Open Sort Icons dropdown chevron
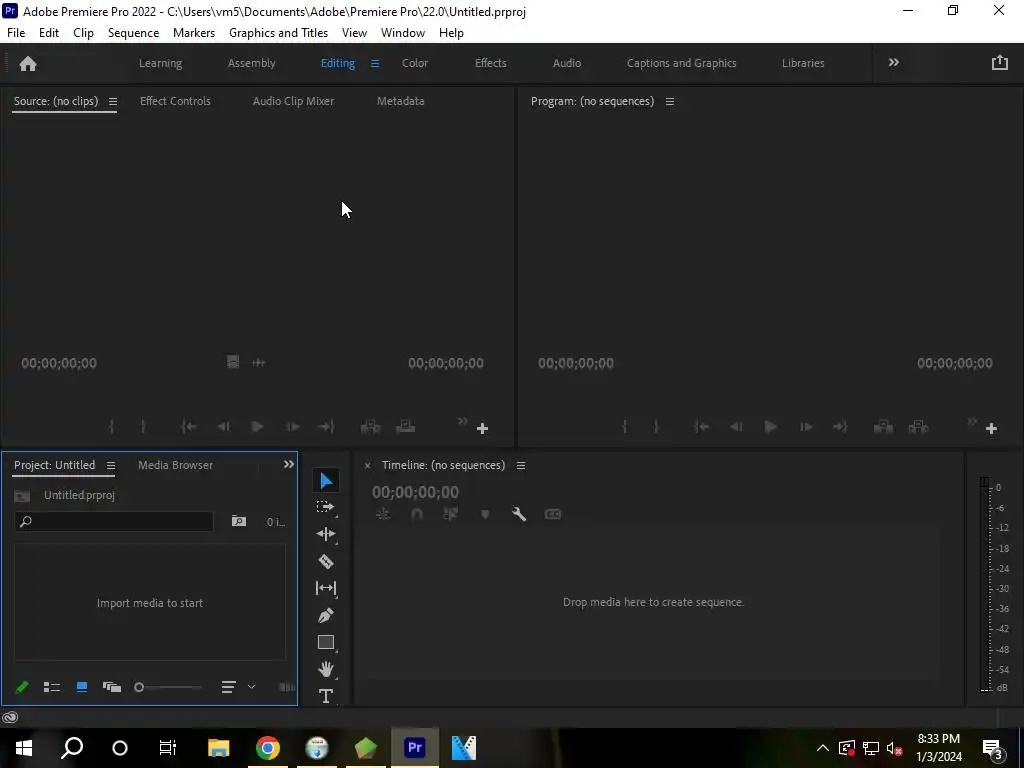The width and height of the screenshot is (1024, 768). tap(251, 687)
